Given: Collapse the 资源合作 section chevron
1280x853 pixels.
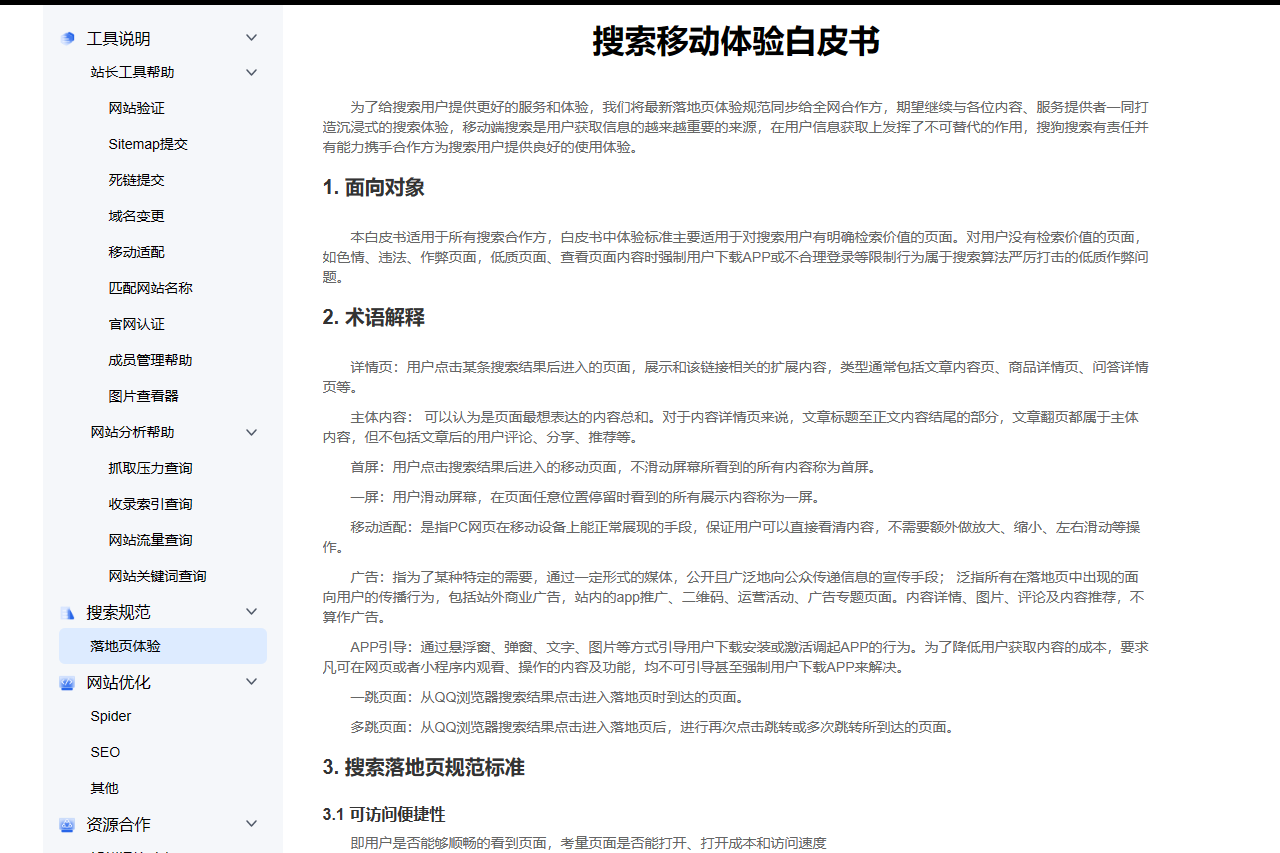Looking at the screenshot, I should pos(251,824).
